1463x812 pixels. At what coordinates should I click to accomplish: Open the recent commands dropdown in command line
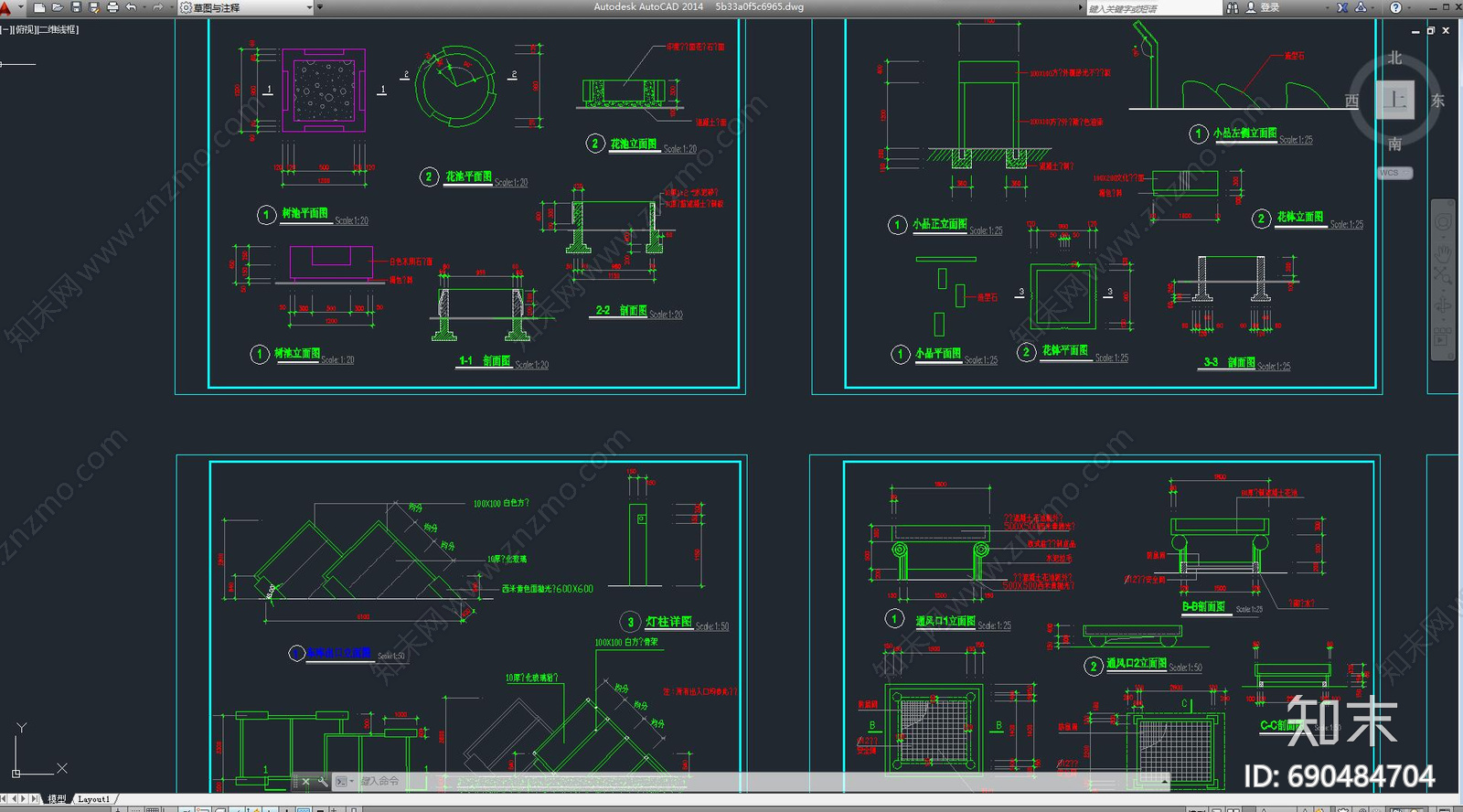(343, 782)
